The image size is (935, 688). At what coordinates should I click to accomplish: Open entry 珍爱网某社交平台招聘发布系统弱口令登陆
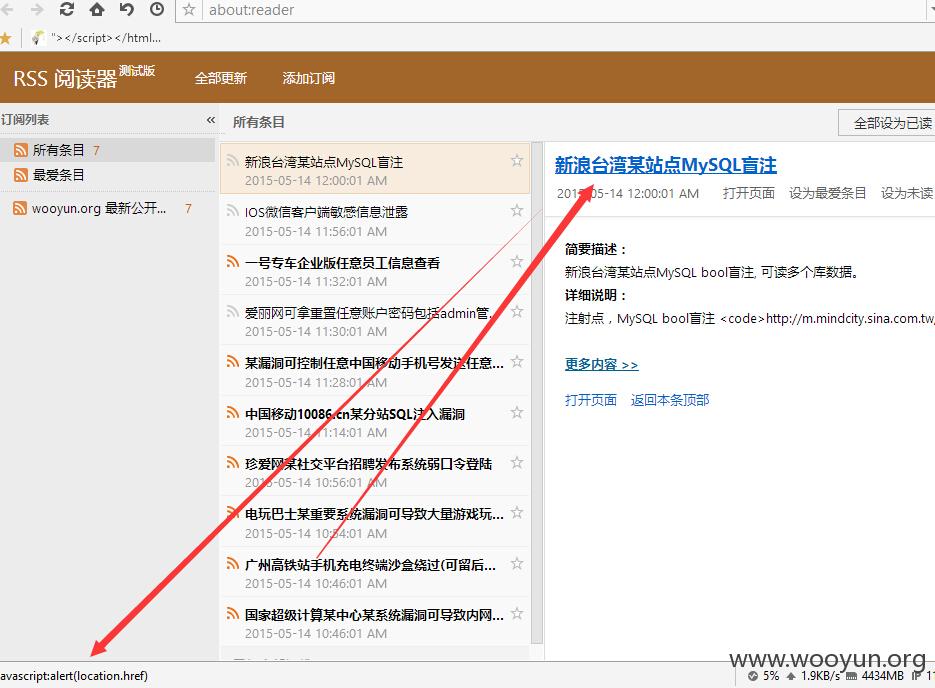375,472
